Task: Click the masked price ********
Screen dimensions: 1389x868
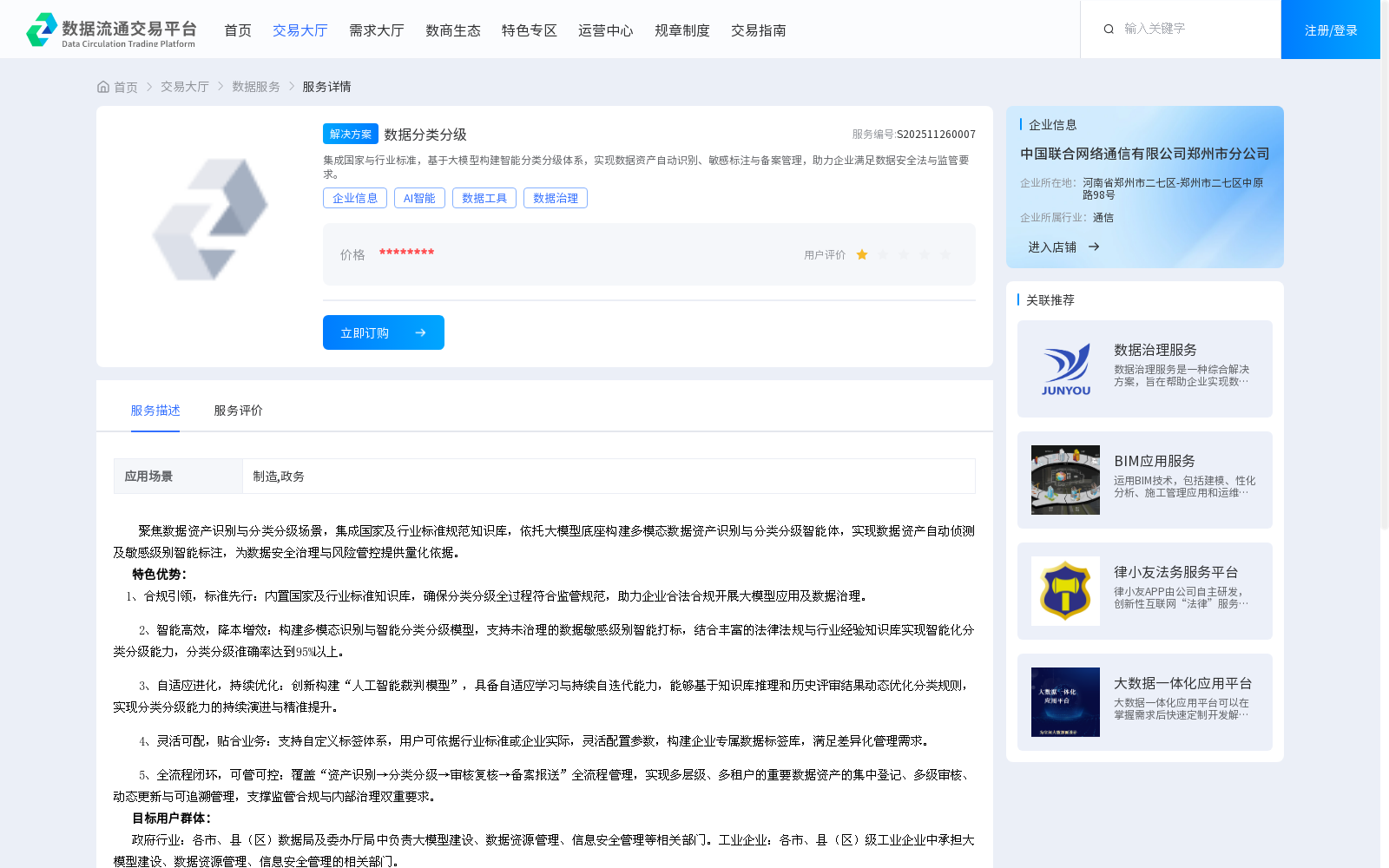Action: [406, 253]
